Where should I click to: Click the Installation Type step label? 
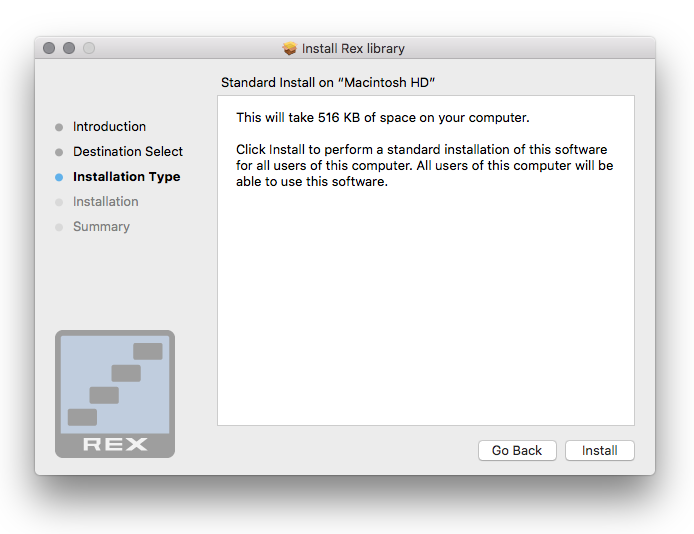[127, 177]
